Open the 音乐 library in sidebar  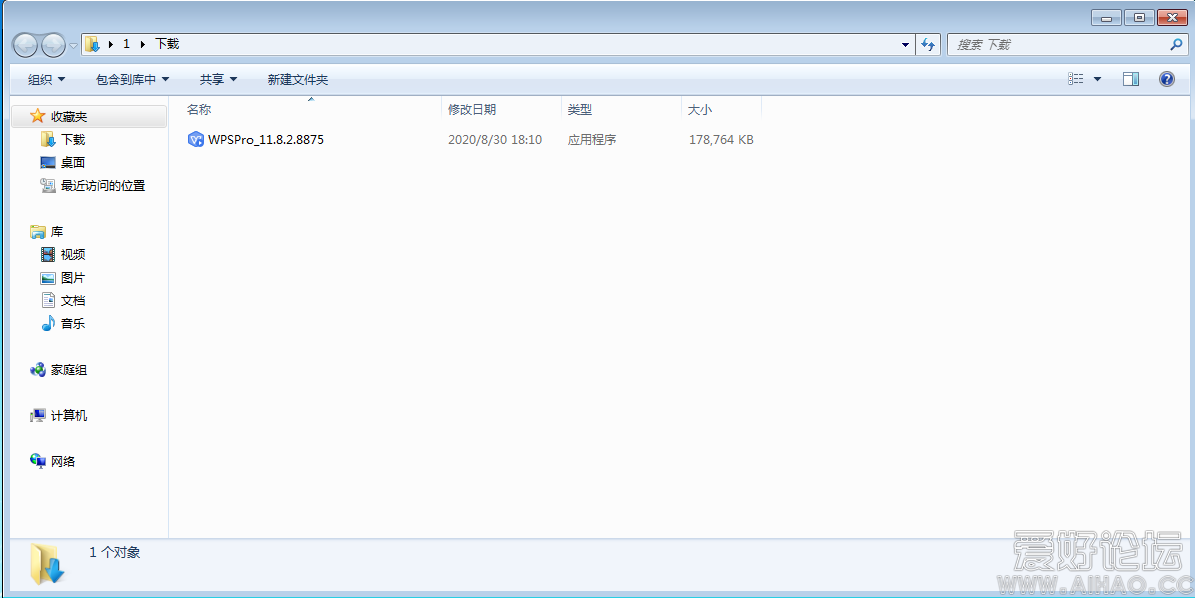pyautogui.click(x=73, y=323)
